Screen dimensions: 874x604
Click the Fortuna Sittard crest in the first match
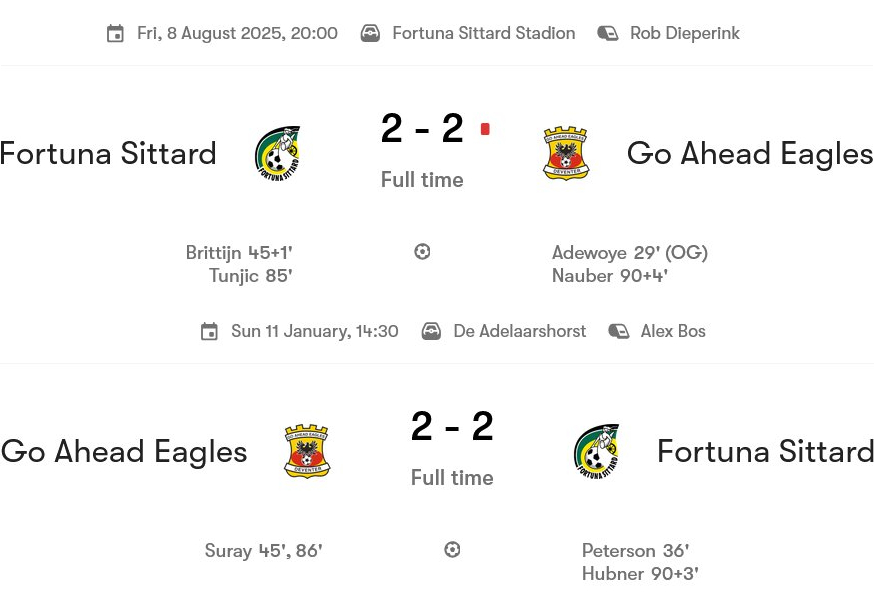click(277, 153)
